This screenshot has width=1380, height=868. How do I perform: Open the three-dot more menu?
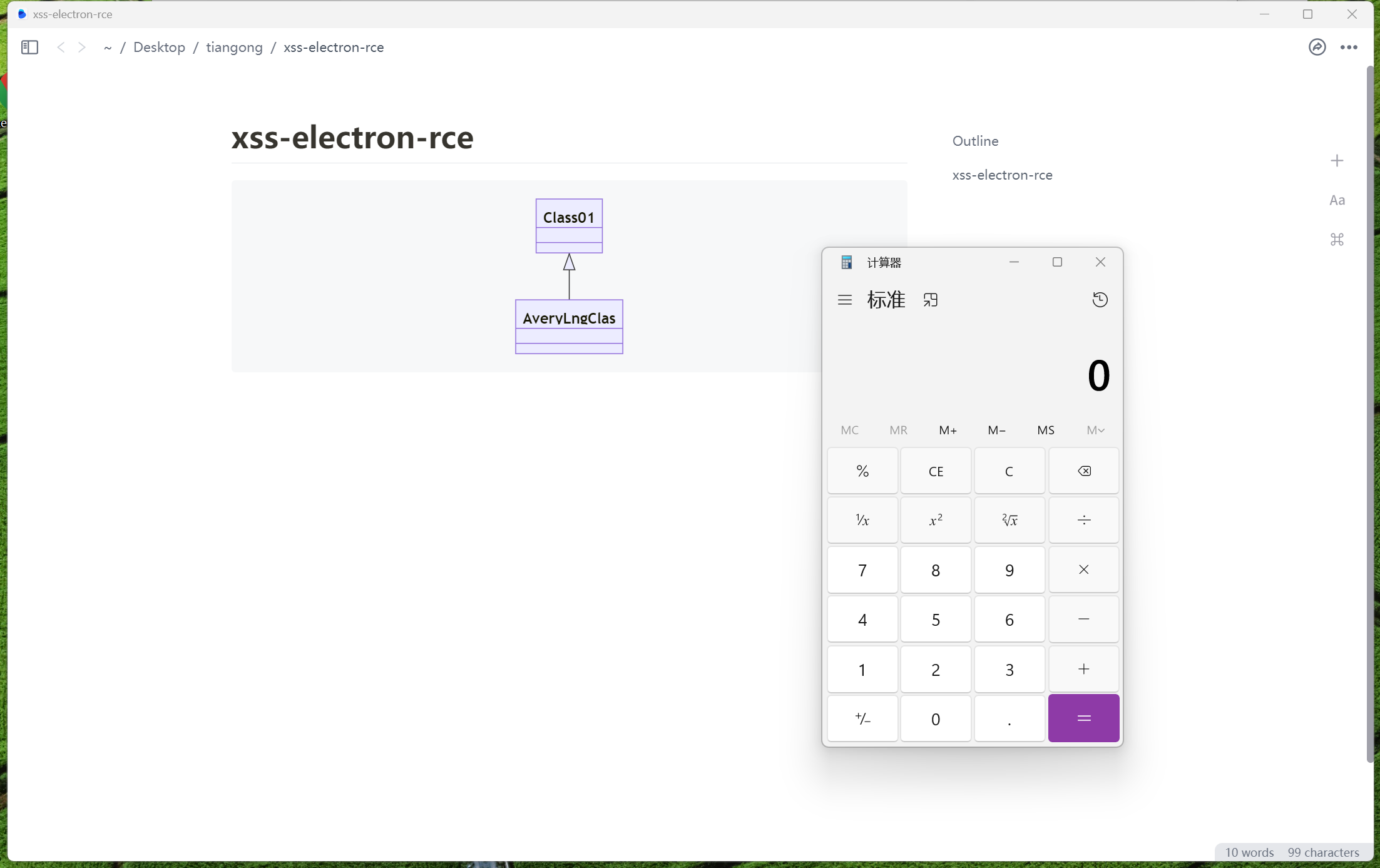1349,48
